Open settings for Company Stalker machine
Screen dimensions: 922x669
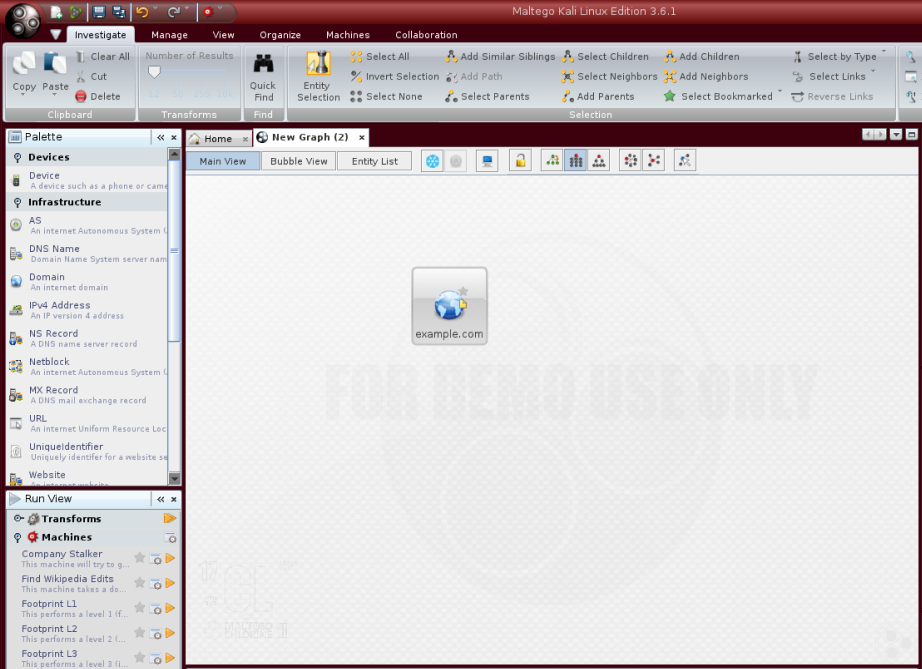(155, 558)
